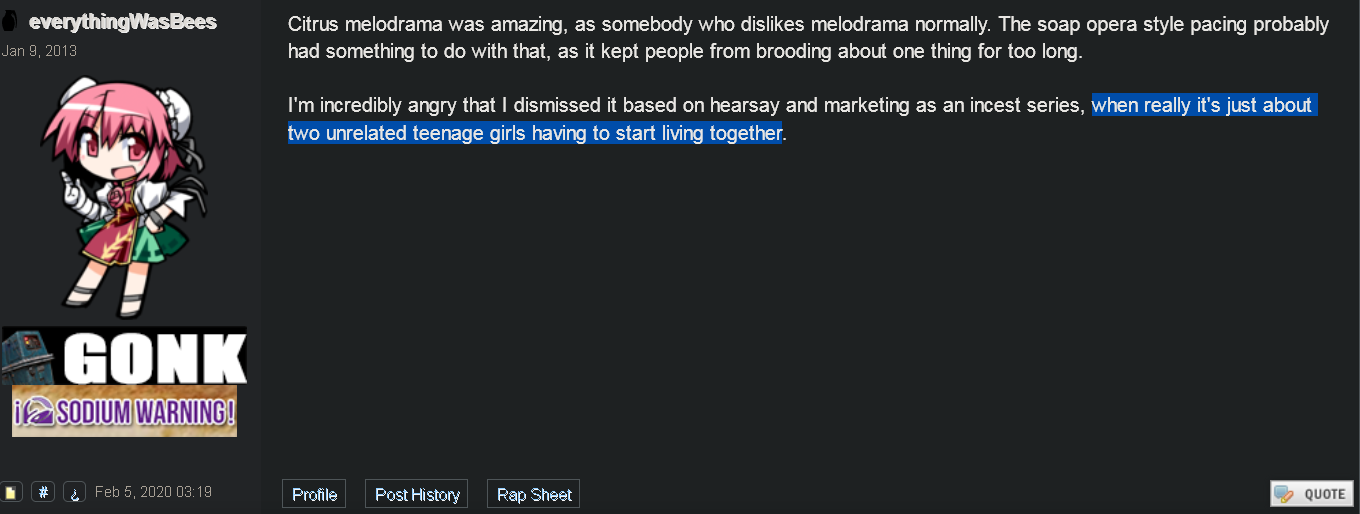Click the speech bubble icon on Quote button
This screenshot has height=514, width=1360.
click(1284, 494)
